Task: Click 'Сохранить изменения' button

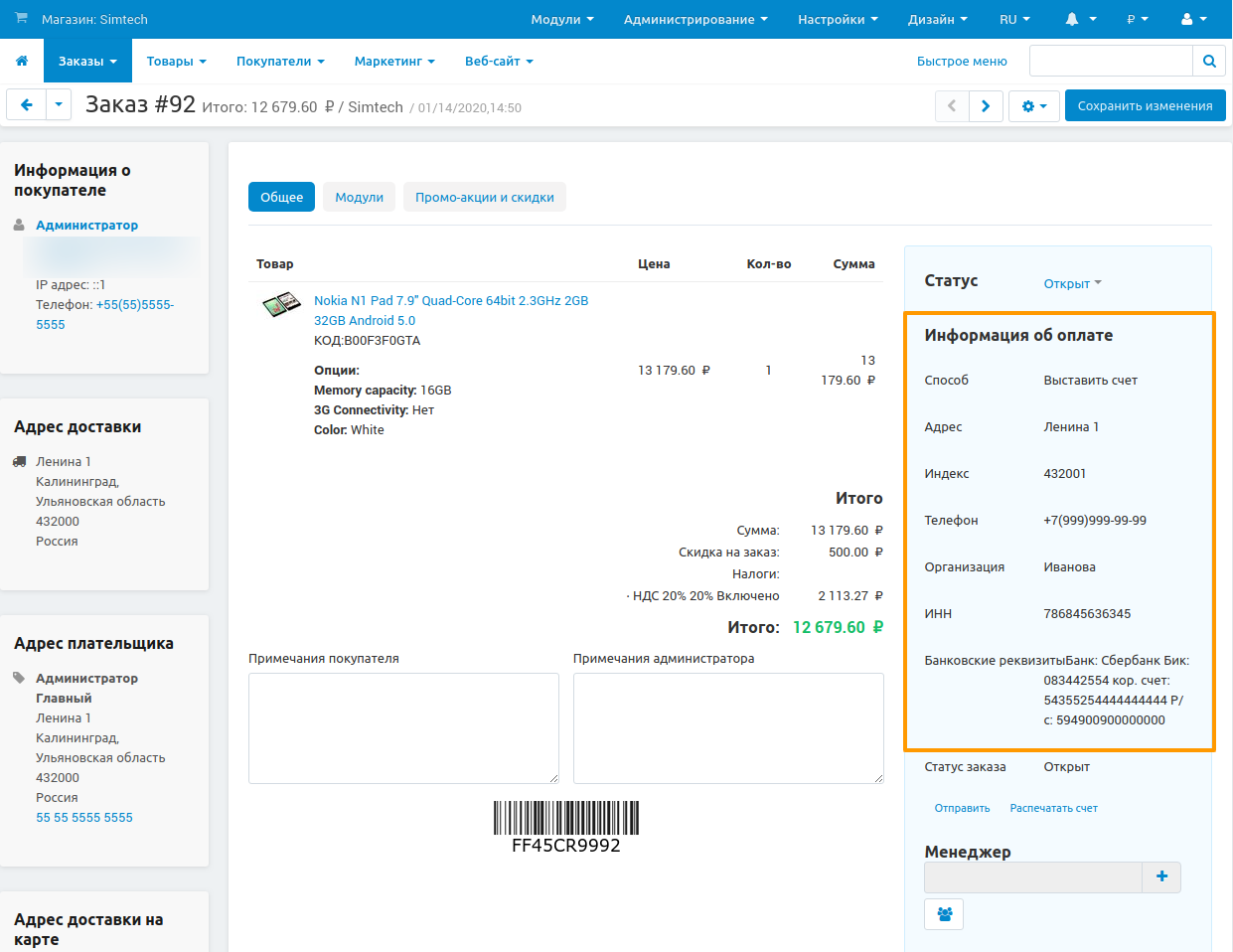Action: click(x=1145, y=106)
